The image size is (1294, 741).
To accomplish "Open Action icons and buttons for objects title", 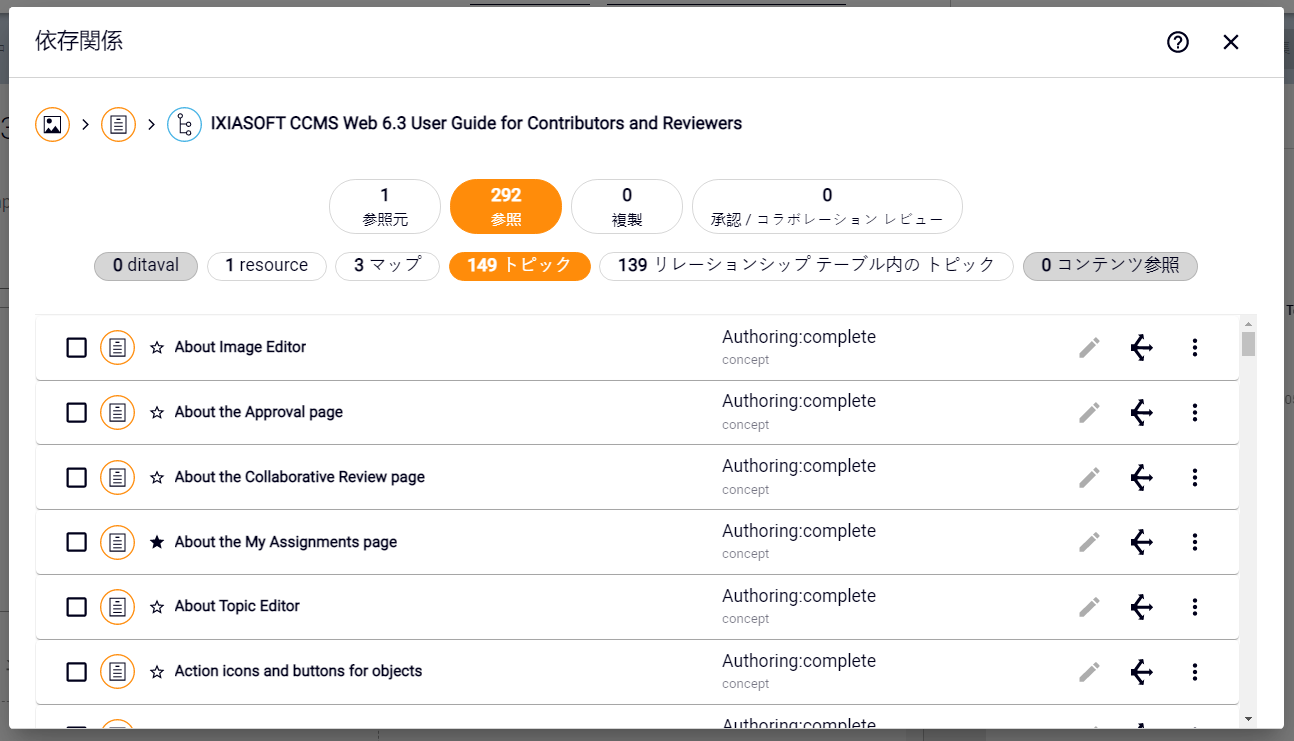I will coord(298,671).
